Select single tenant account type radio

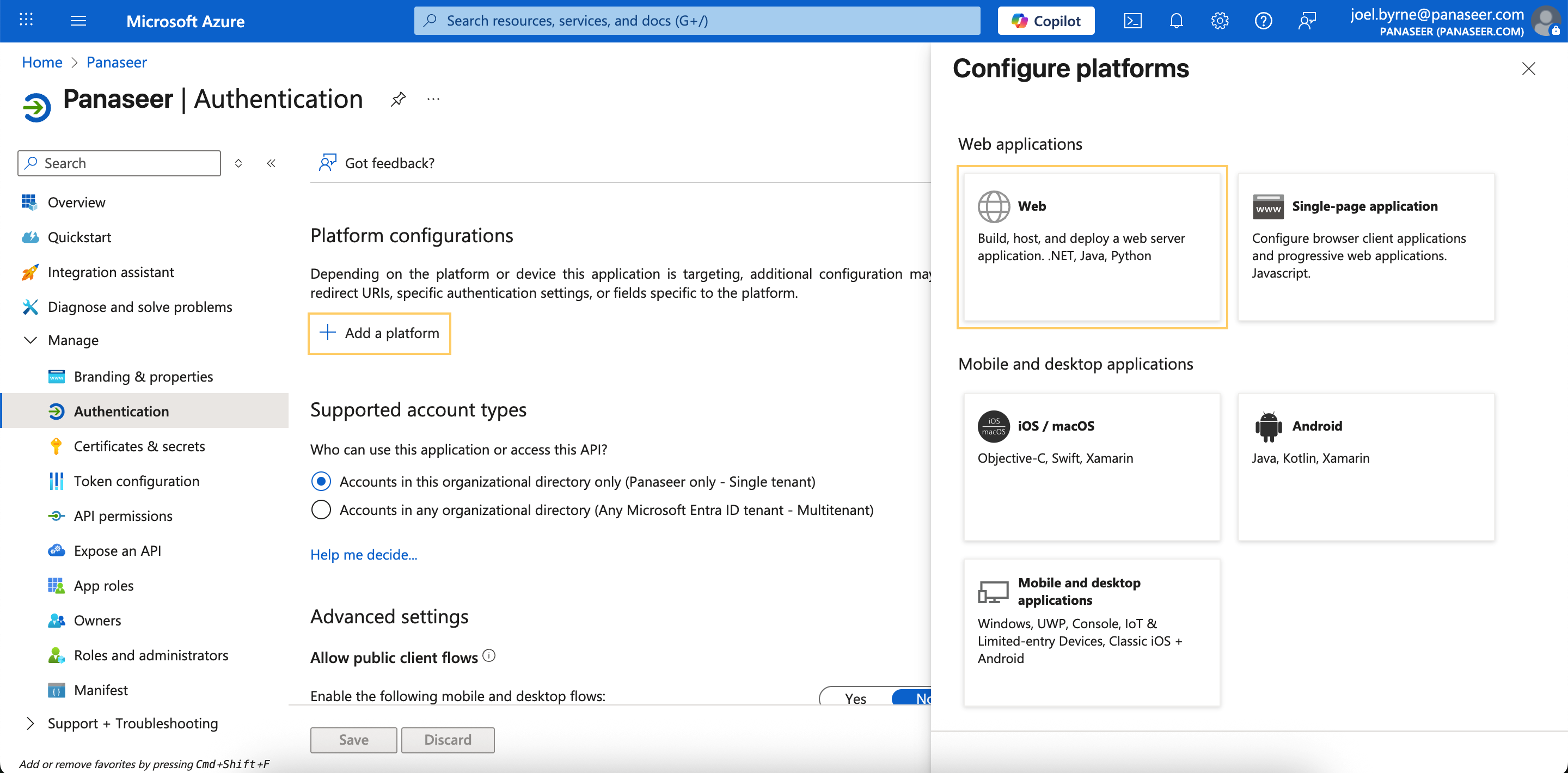pos(321,481)
